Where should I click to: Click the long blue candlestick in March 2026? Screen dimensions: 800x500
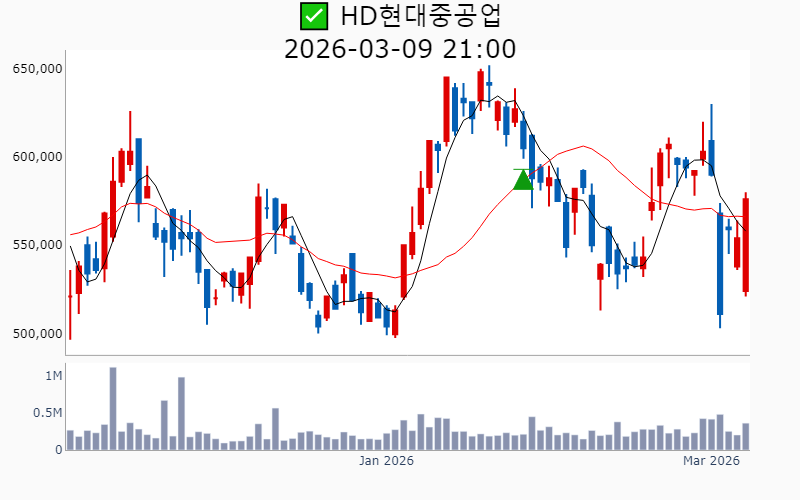(x=720, y=263)
